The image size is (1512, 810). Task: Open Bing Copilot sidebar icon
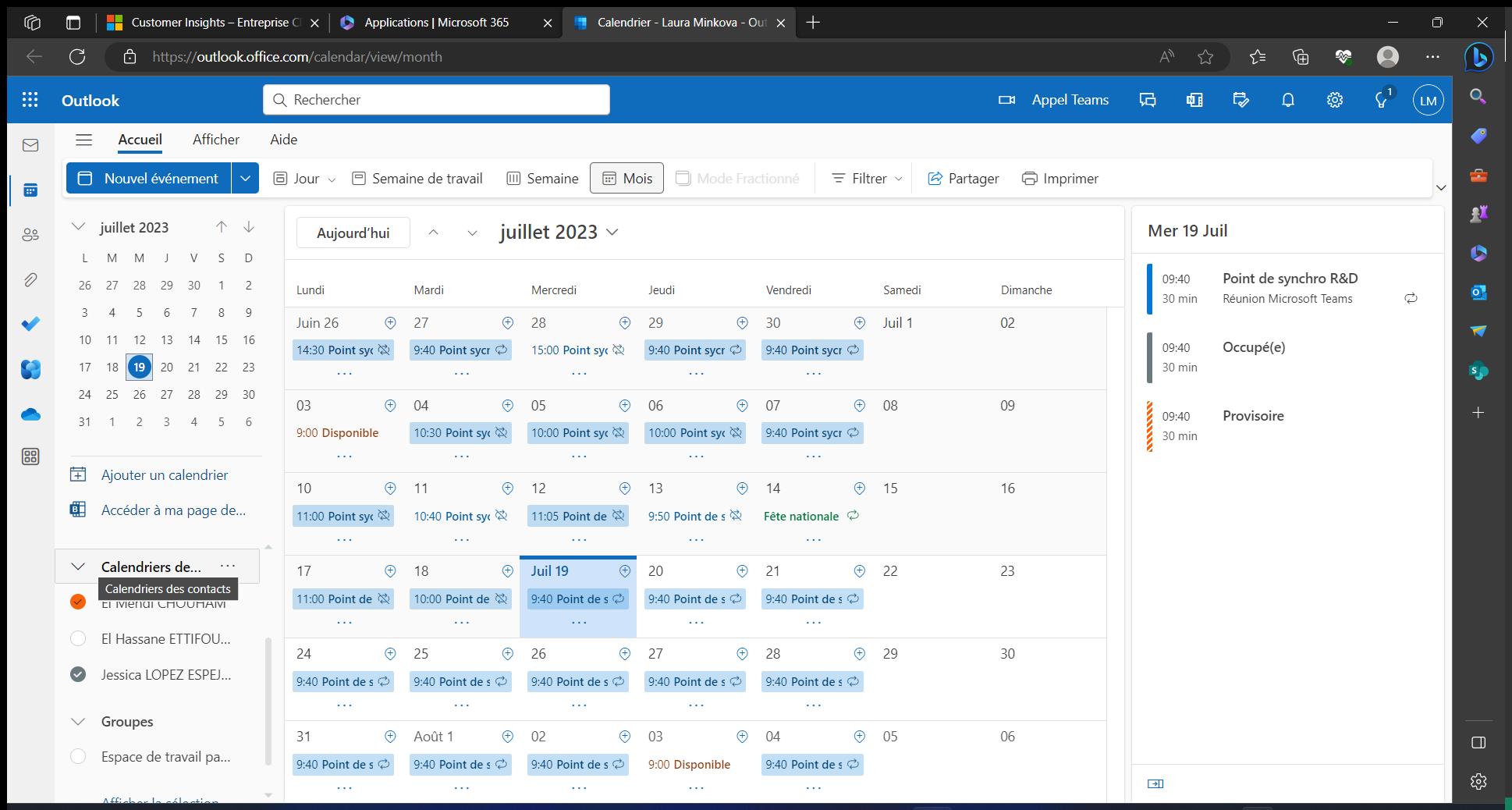[1478, 56]
